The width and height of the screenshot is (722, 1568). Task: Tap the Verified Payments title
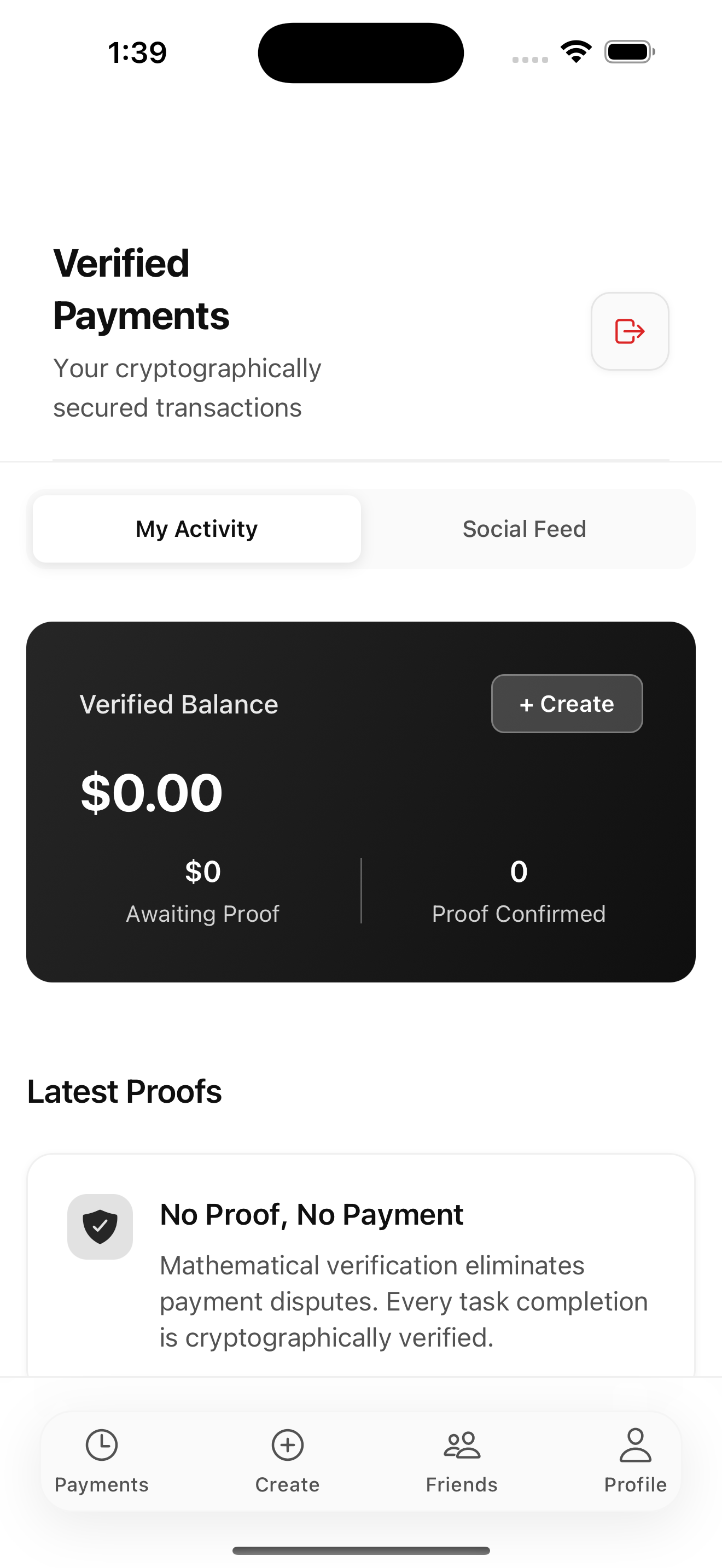[141, 289]
